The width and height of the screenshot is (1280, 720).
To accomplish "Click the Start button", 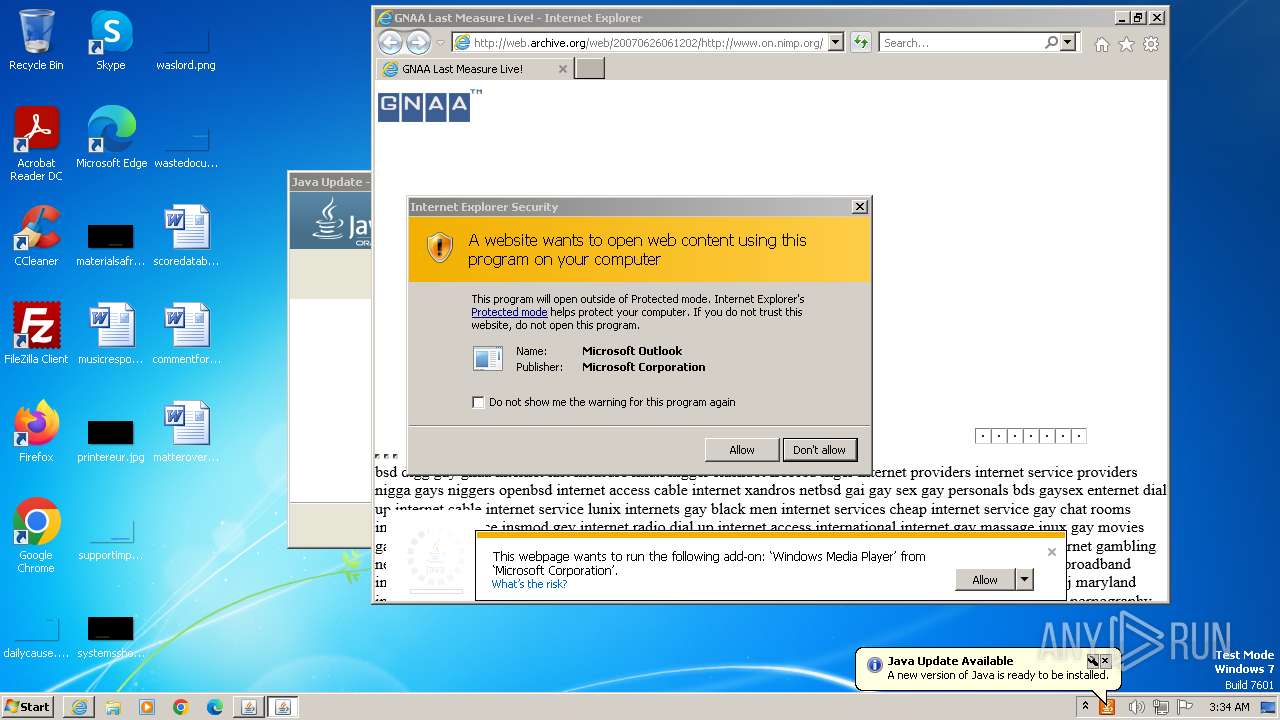I will point(28,707).
